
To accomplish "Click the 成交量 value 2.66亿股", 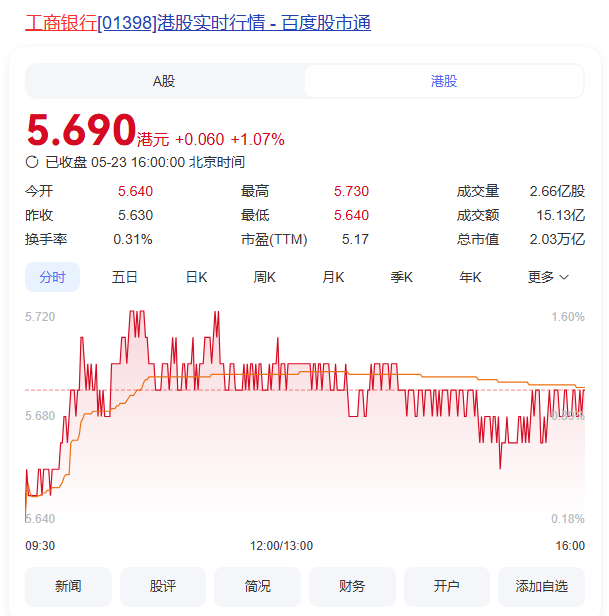I will coord(557,191).
